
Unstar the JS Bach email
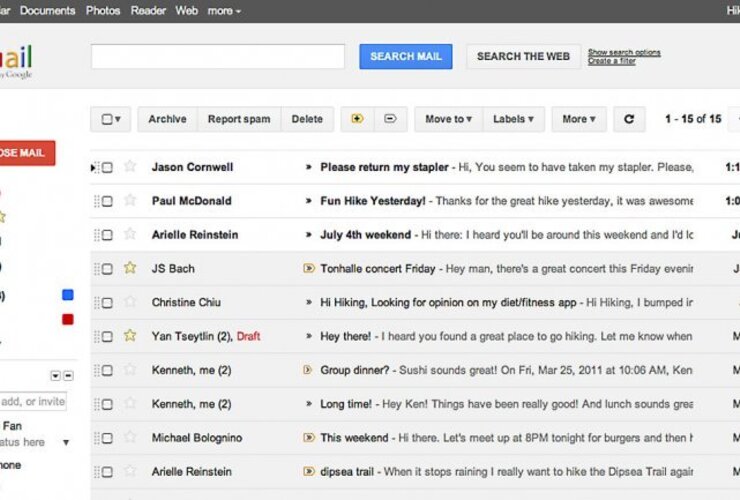129,268
